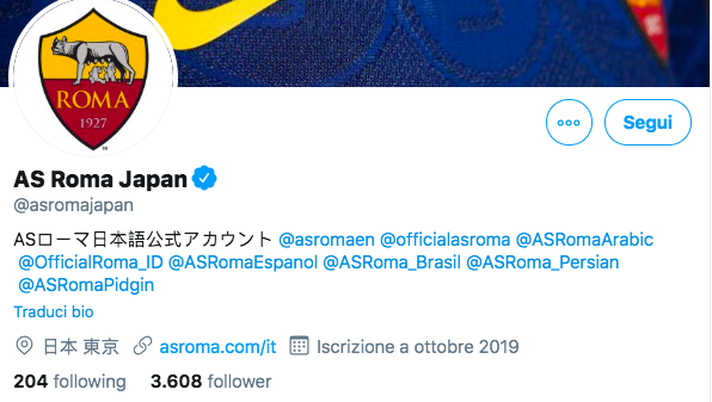Open the three-dots more options menu
This screenshot has width=712, height=402.
pyautogui.click(x=569, y=123)
